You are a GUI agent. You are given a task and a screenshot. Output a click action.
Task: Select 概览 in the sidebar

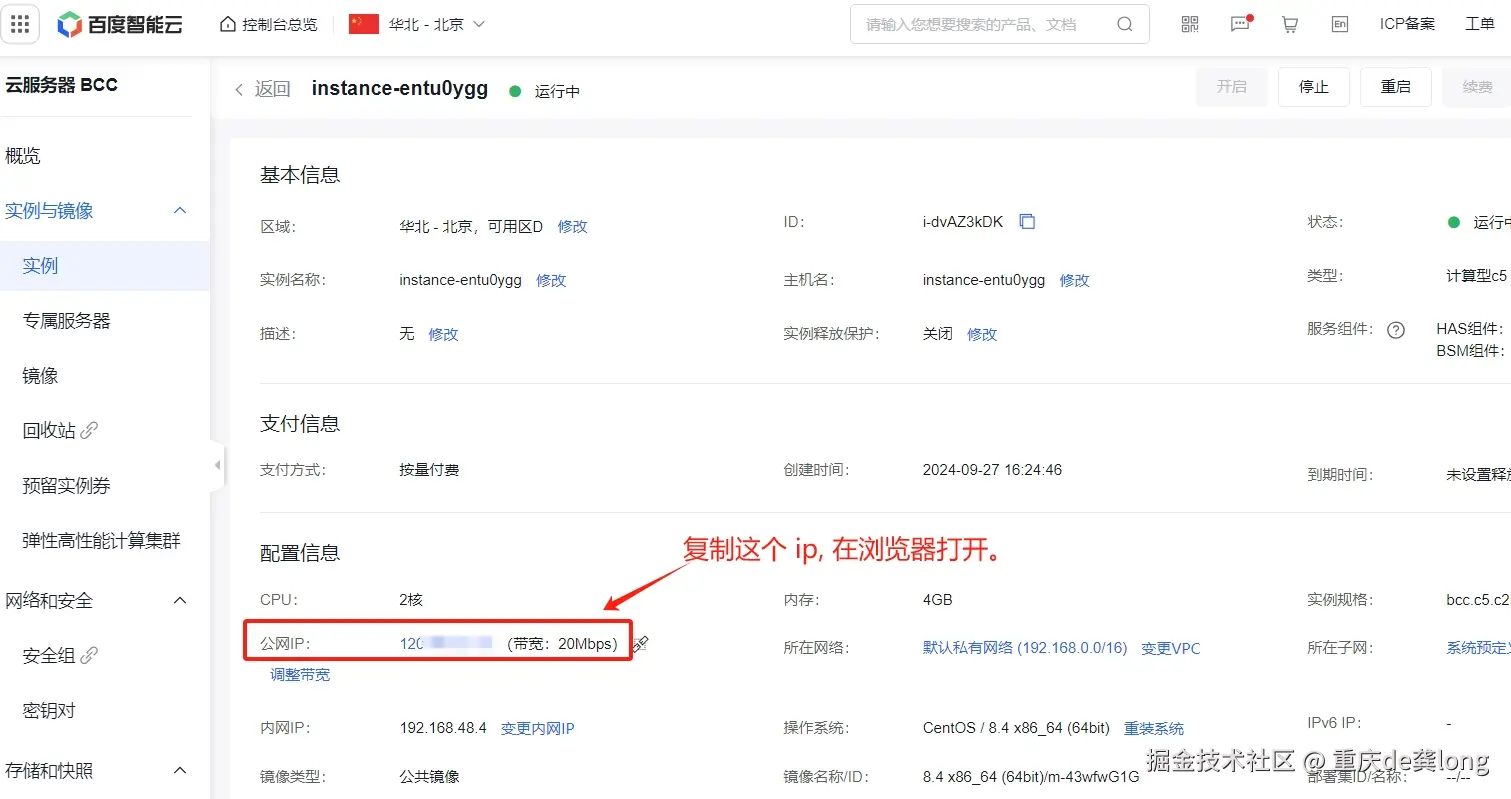click(22, 155)
